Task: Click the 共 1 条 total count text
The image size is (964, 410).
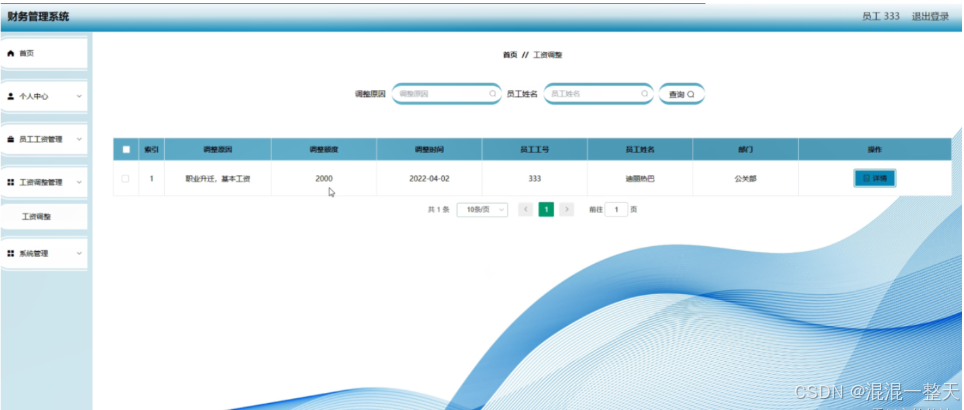Action: [x=438, y=210]
